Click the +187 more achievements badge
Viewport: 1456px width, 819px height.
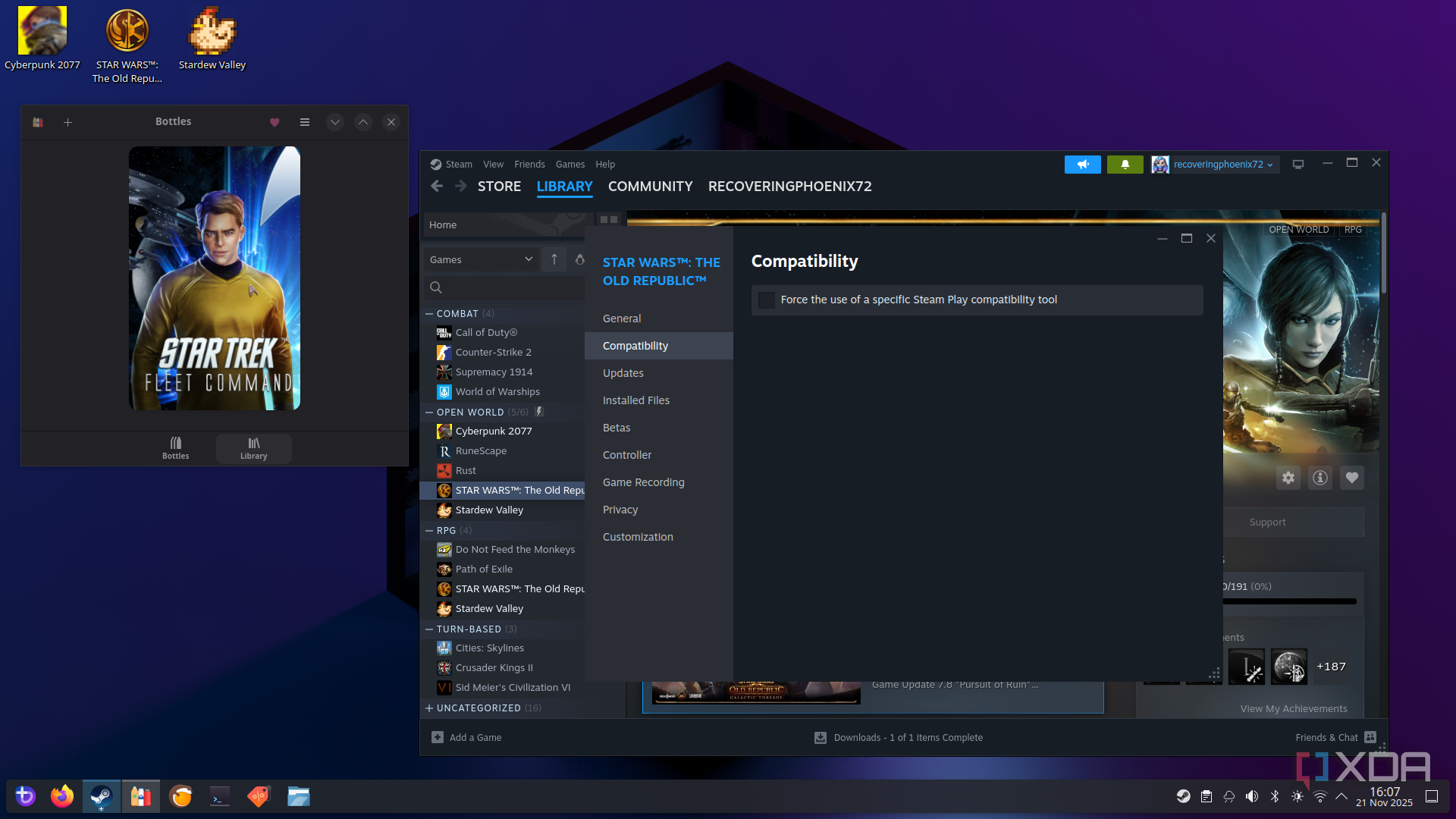[x=1331, y=667]
